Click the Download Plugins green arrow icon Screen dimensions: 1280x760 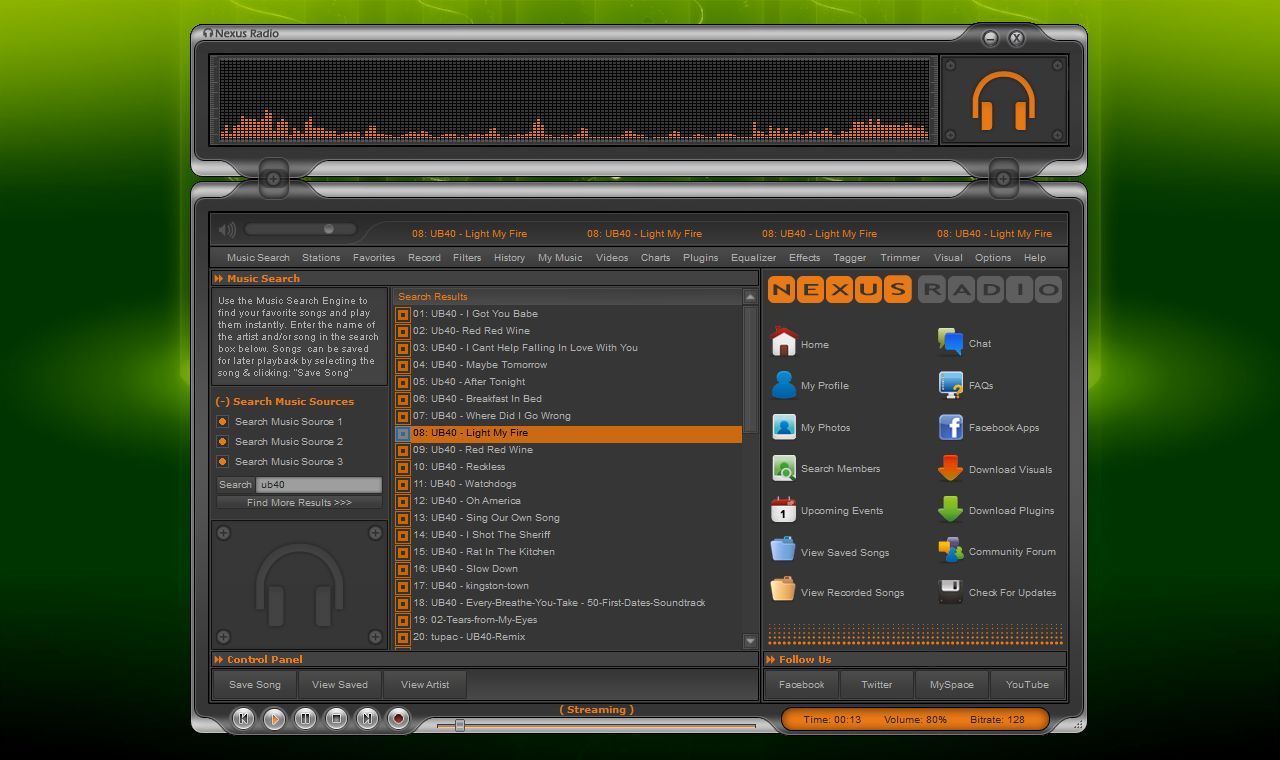point(950,509)
